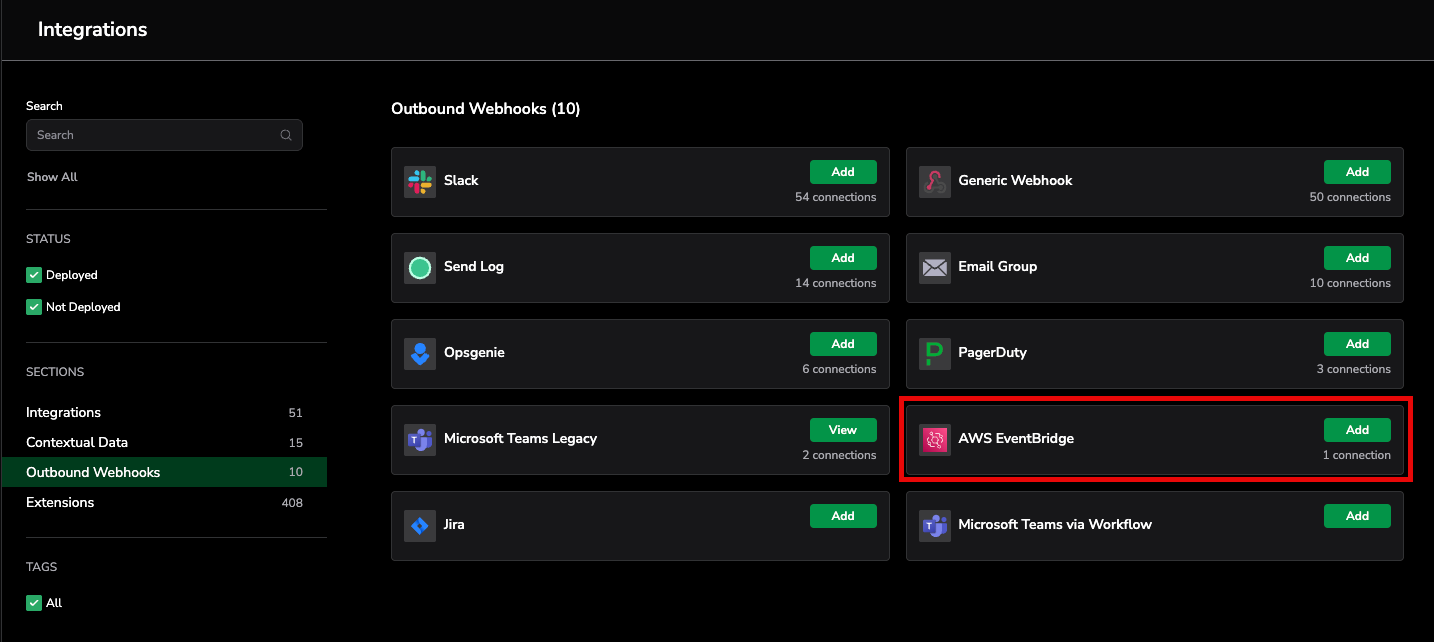Select the Send Log green circle icon
The image size is (1434, 642).
420,268
